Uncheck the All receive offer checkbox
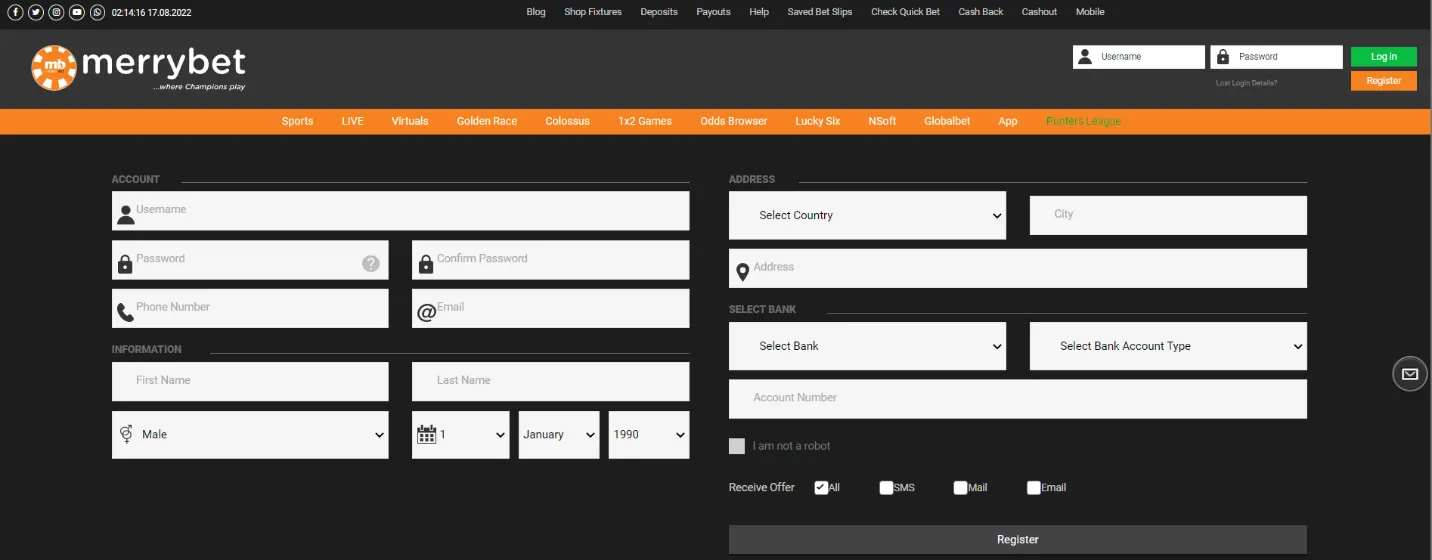The image size is (1432, 560). point(821,488)
